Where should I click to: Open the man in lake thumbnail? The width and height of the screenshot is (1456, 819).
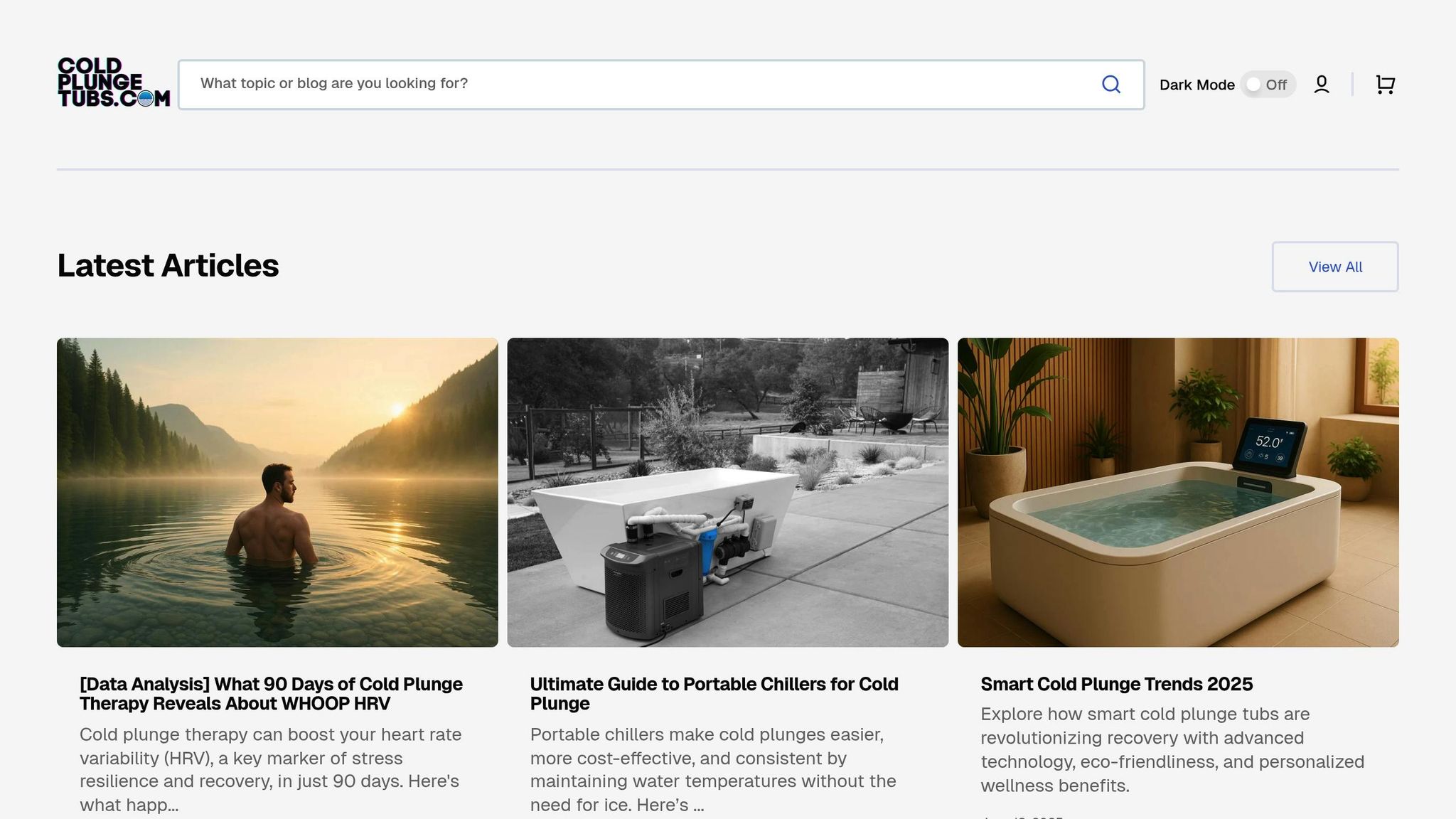coord(277,492)
